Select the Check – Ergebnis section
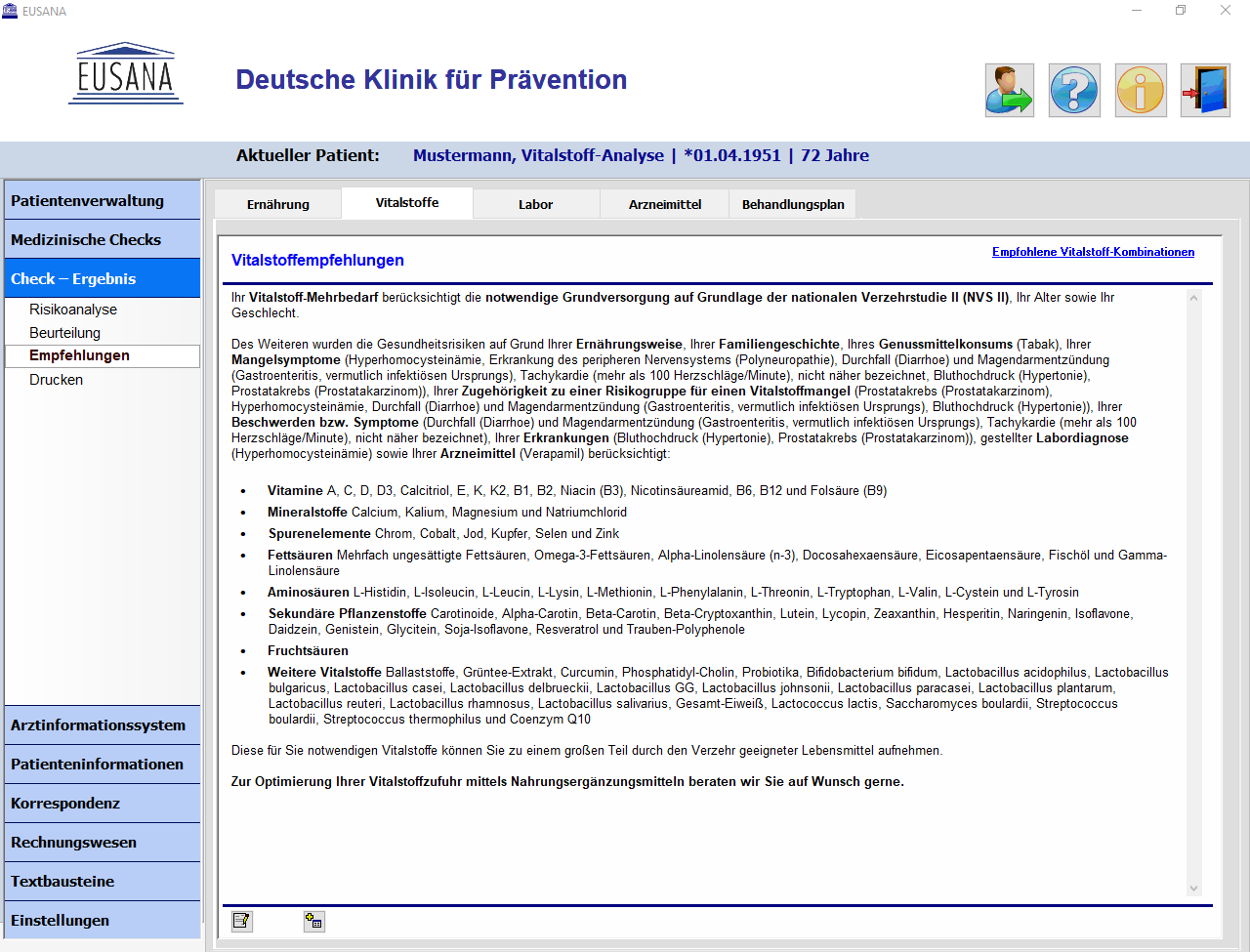 [103, 278]
